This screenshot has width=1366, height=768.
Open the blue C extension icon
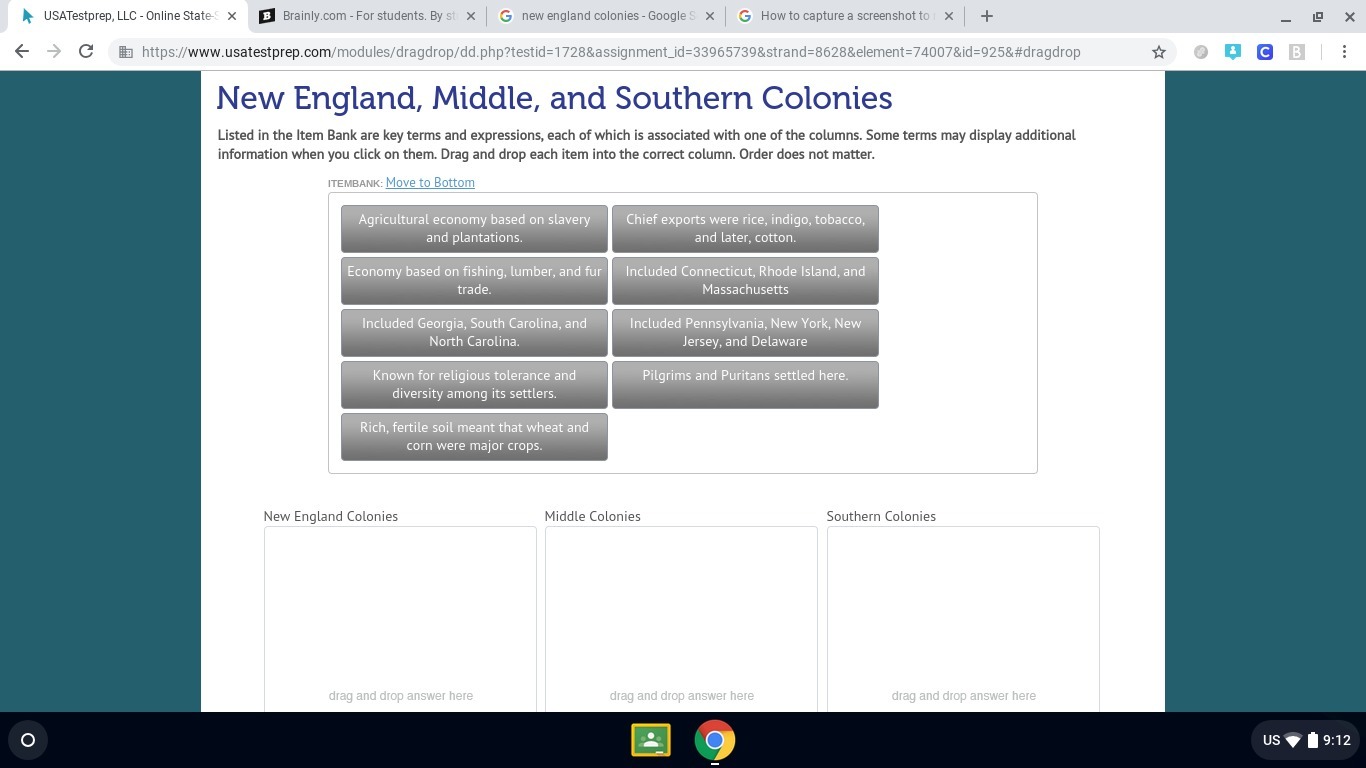point(1265,52)
